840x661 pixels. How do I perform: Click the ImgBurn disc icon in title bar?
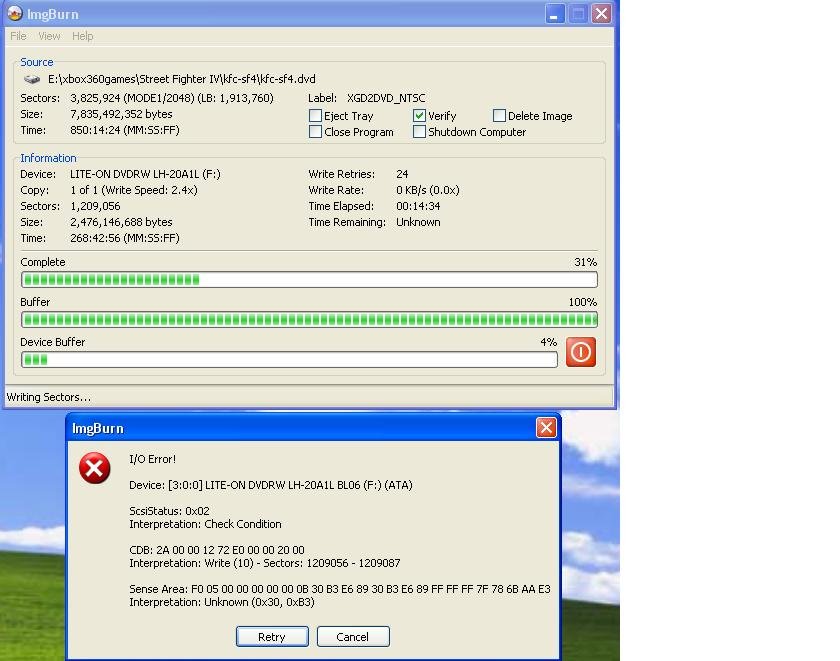(15, 13)
